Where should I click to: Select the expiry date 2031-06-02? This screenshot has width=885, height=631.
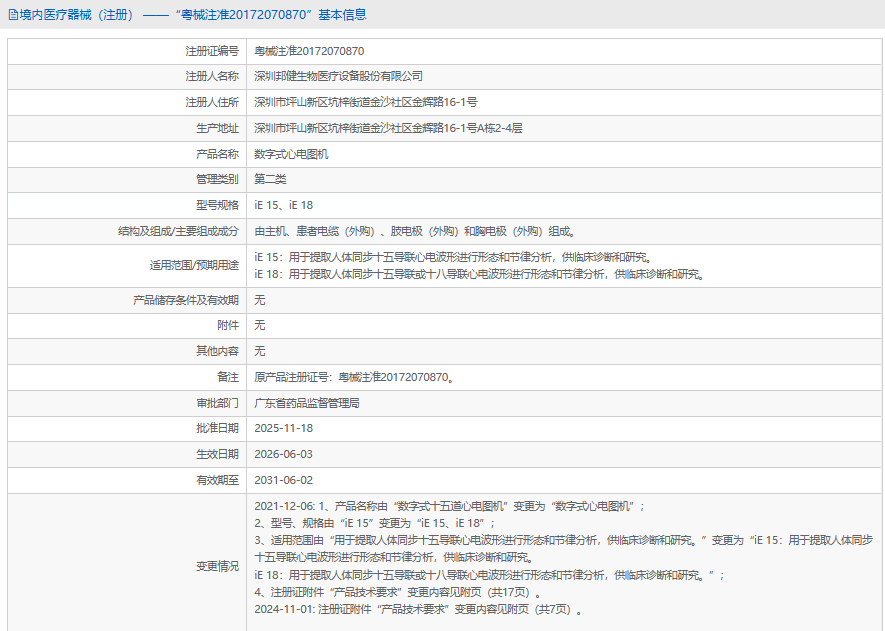pos(283,480)
